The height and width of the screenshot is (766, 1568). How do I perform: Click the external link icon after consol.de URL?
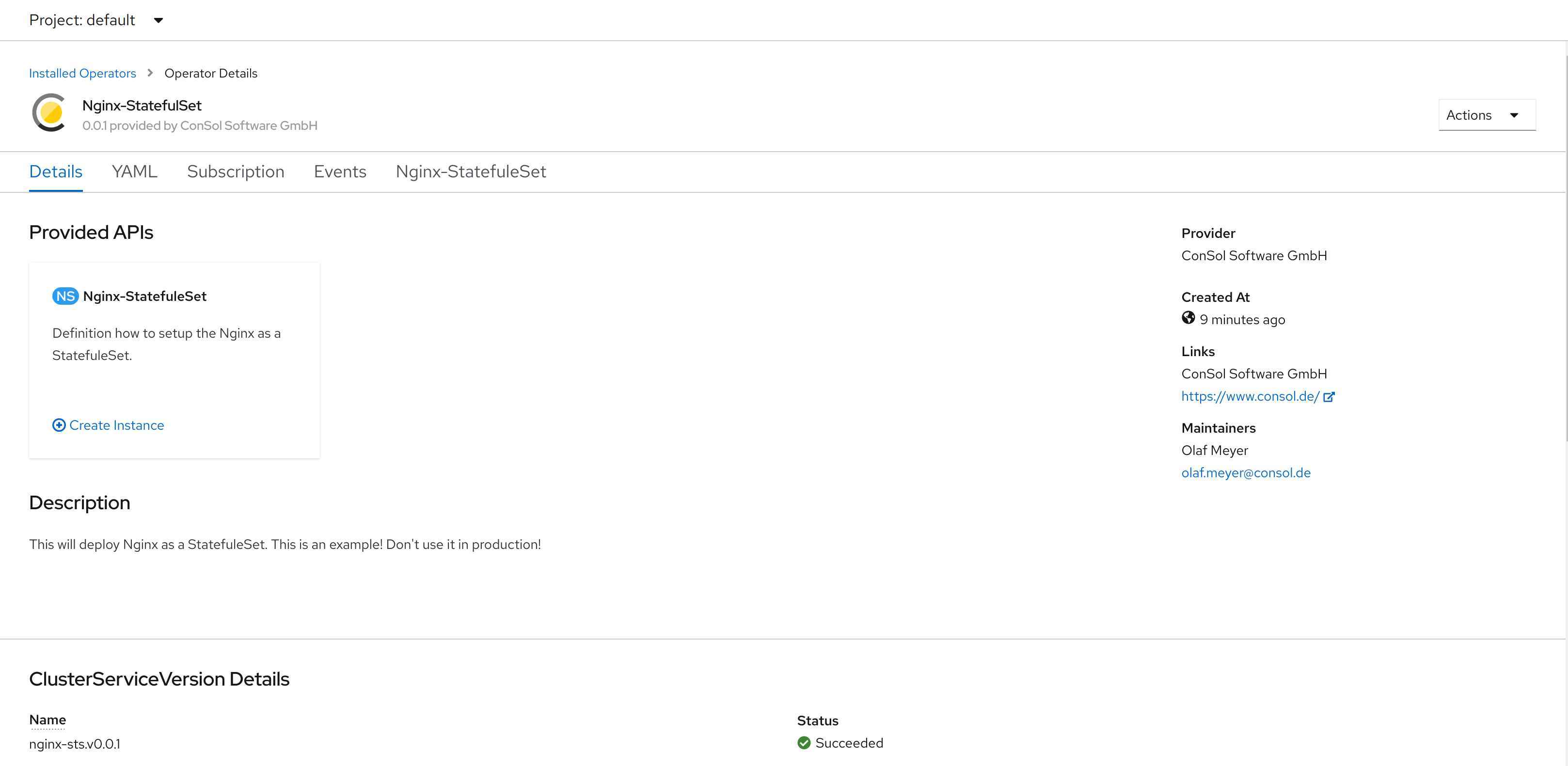click(x=1329, y=397)
